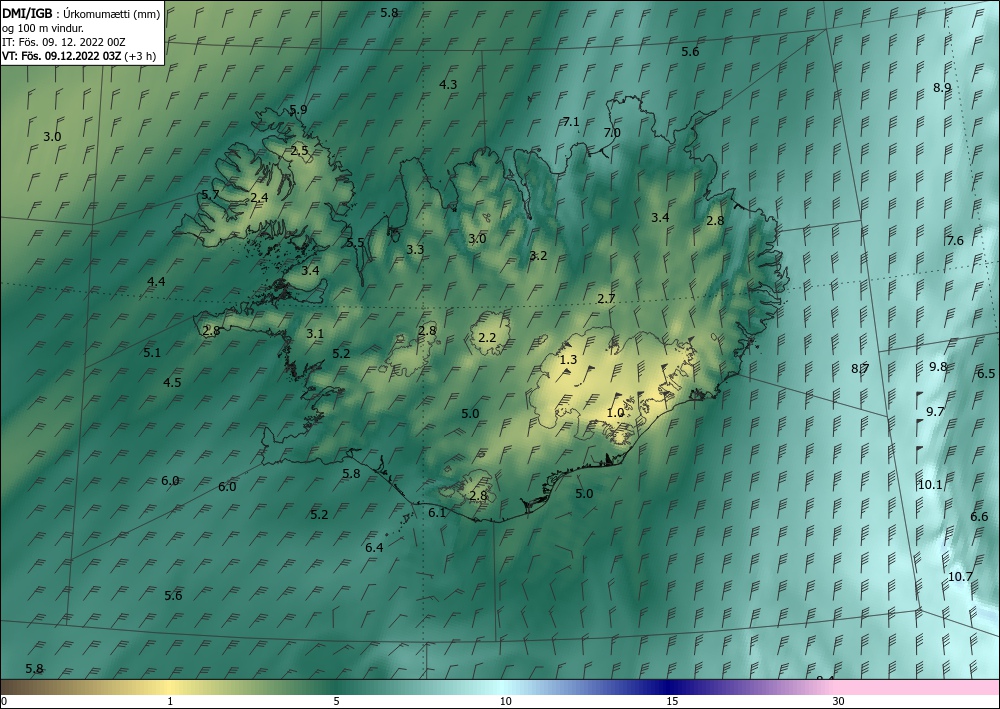Click the 1.0 value on the glacier
1000x709 pixels.
pos(615,413)
